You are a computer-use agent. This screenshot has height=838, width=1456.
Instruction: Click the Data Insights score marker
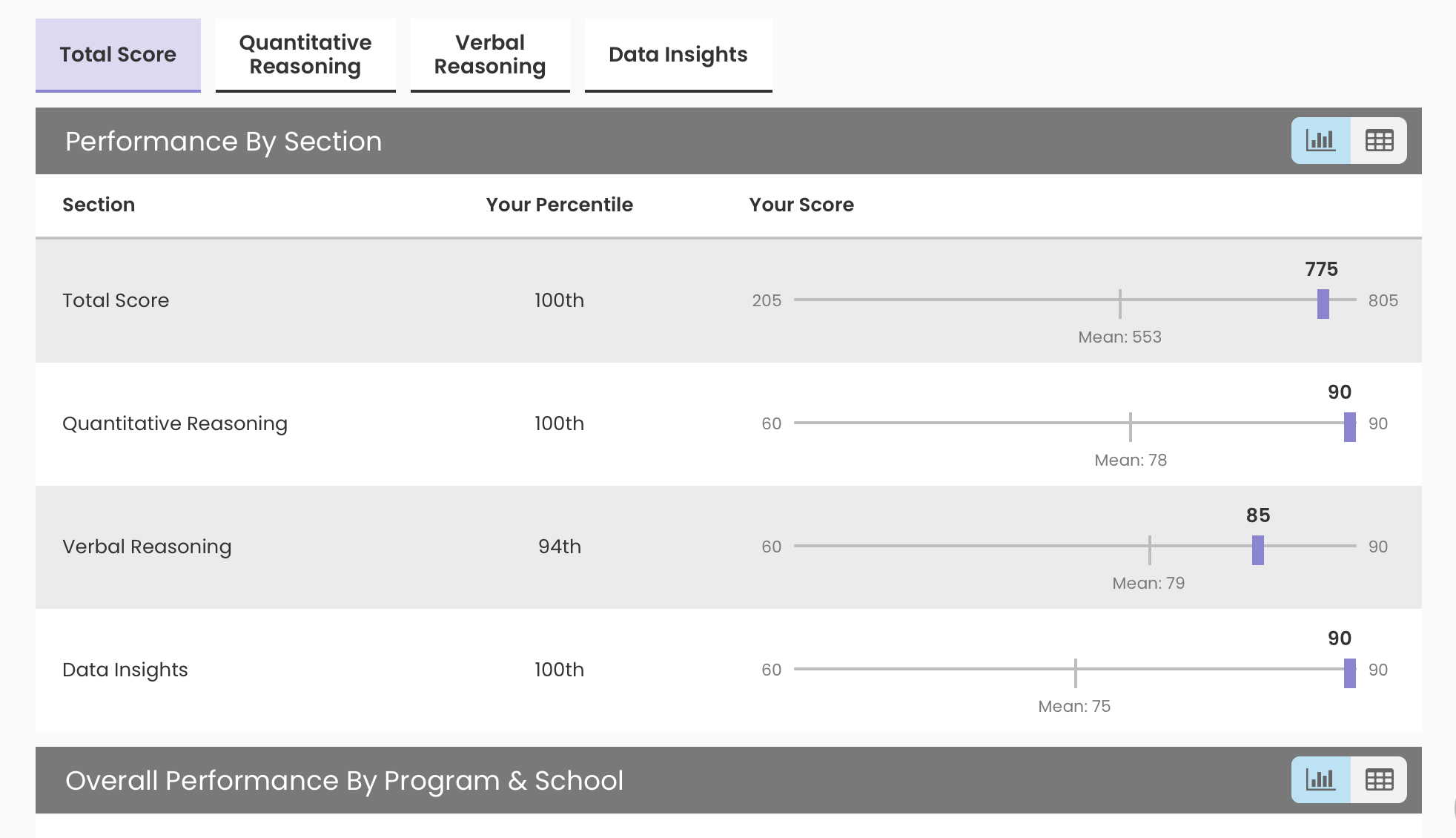click(1350, 673)
